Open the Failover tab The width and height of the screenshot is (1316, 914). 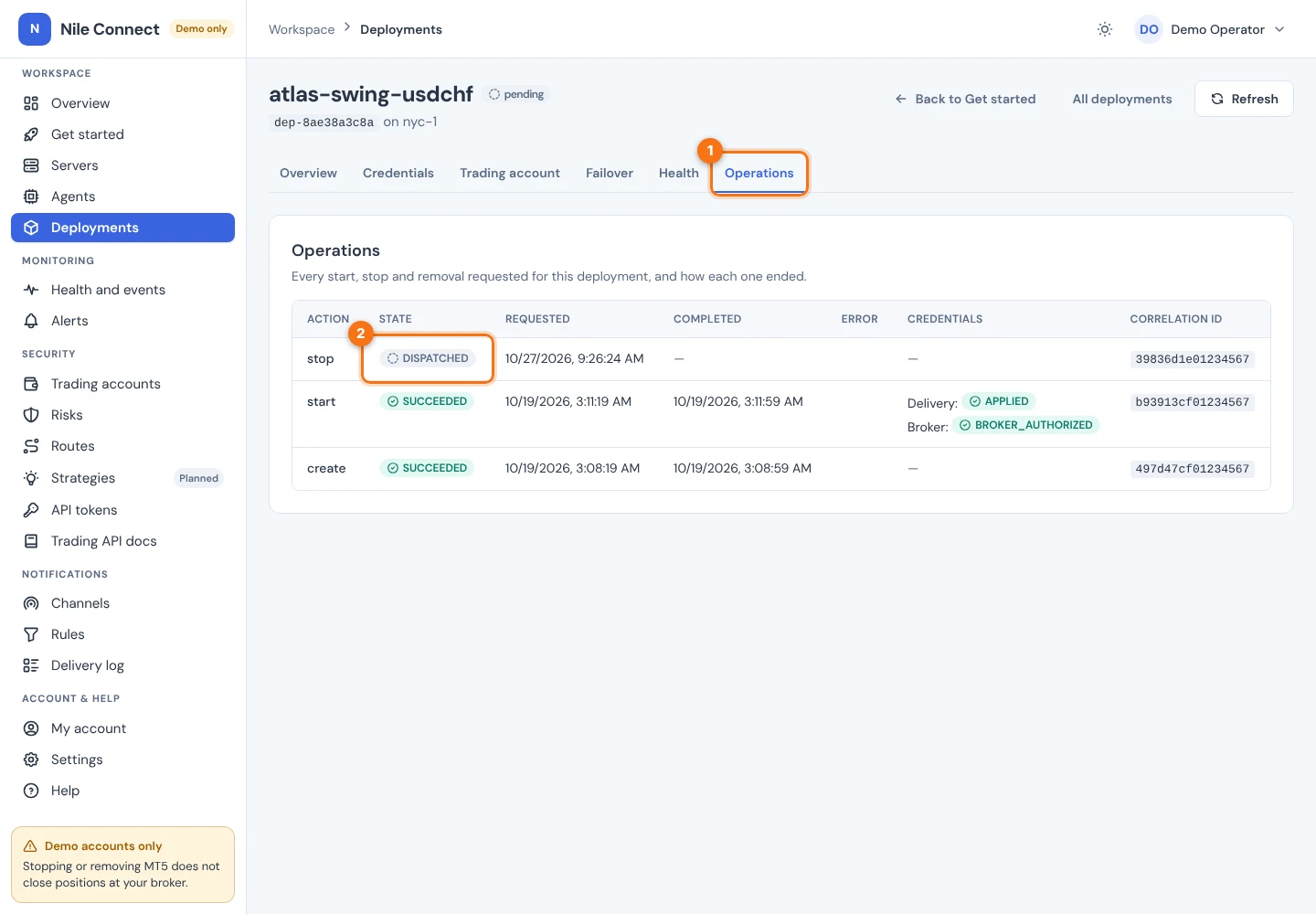(610, 173)
